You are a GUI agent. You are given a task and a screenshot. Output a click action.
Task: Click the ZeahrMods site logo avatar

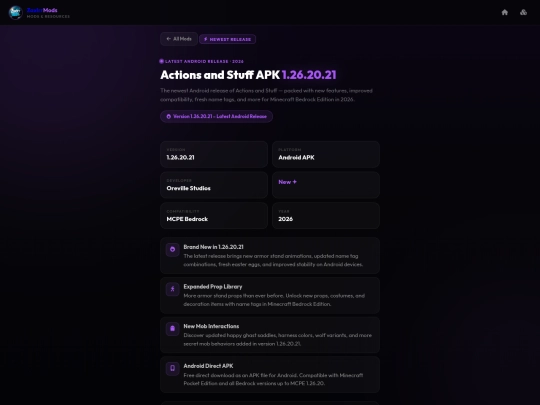(x=15, y=12)
